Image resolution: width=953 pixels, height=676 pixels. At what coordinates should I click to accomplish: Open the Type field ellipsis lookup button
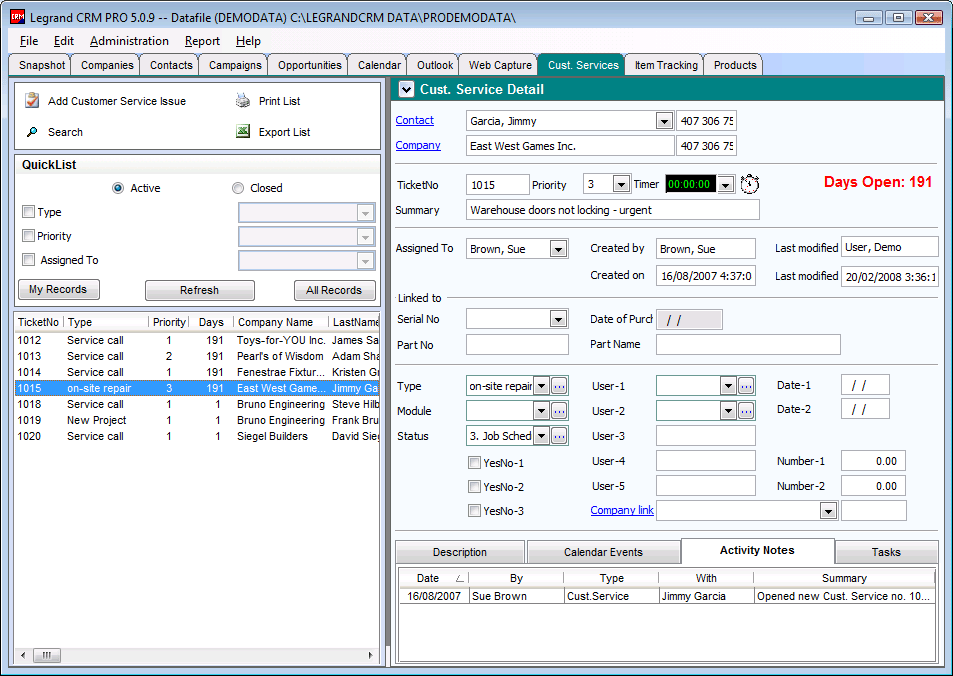(x=559, y=385)
